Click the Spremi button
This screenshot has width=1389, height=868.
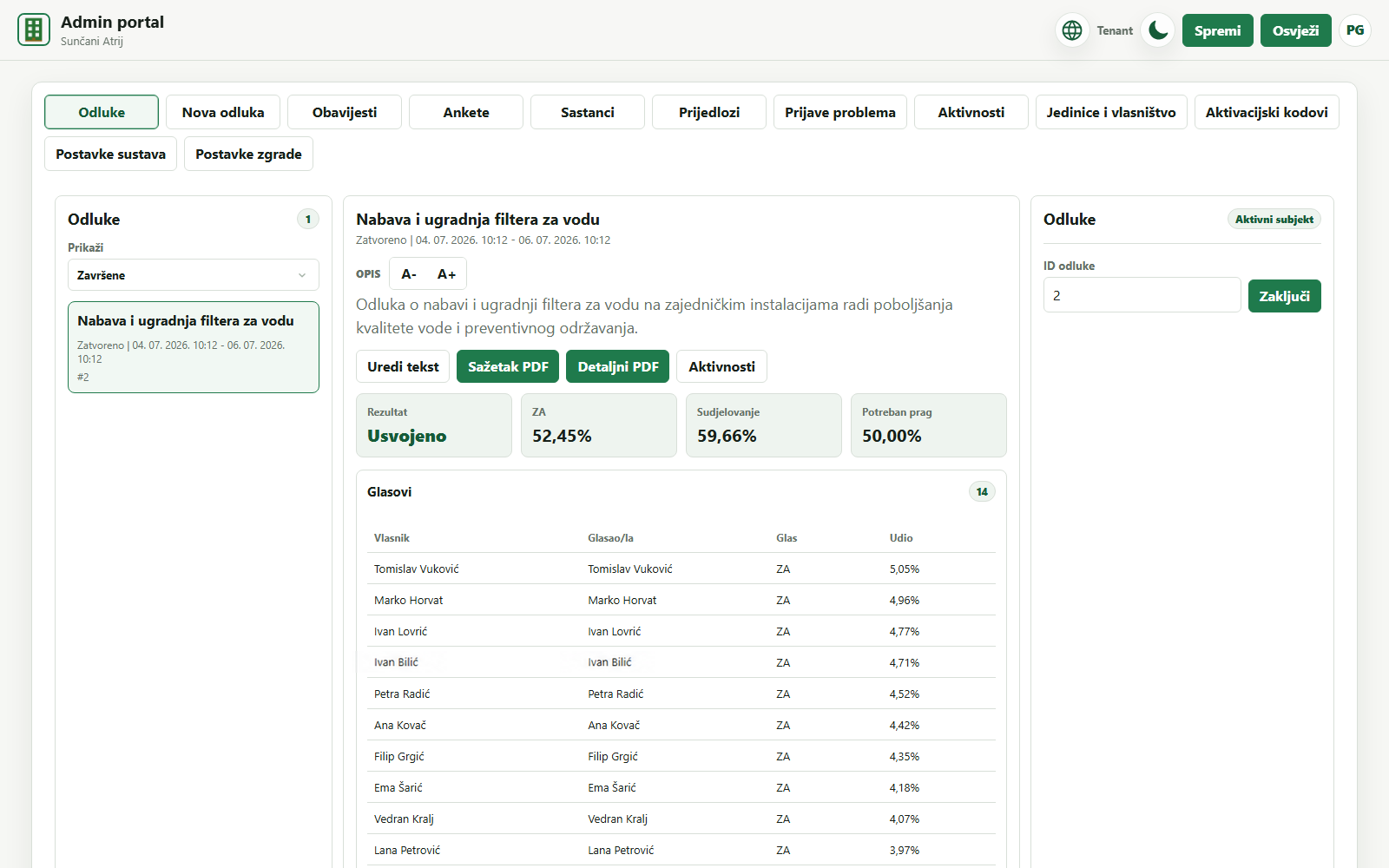tap(1217, 30)
